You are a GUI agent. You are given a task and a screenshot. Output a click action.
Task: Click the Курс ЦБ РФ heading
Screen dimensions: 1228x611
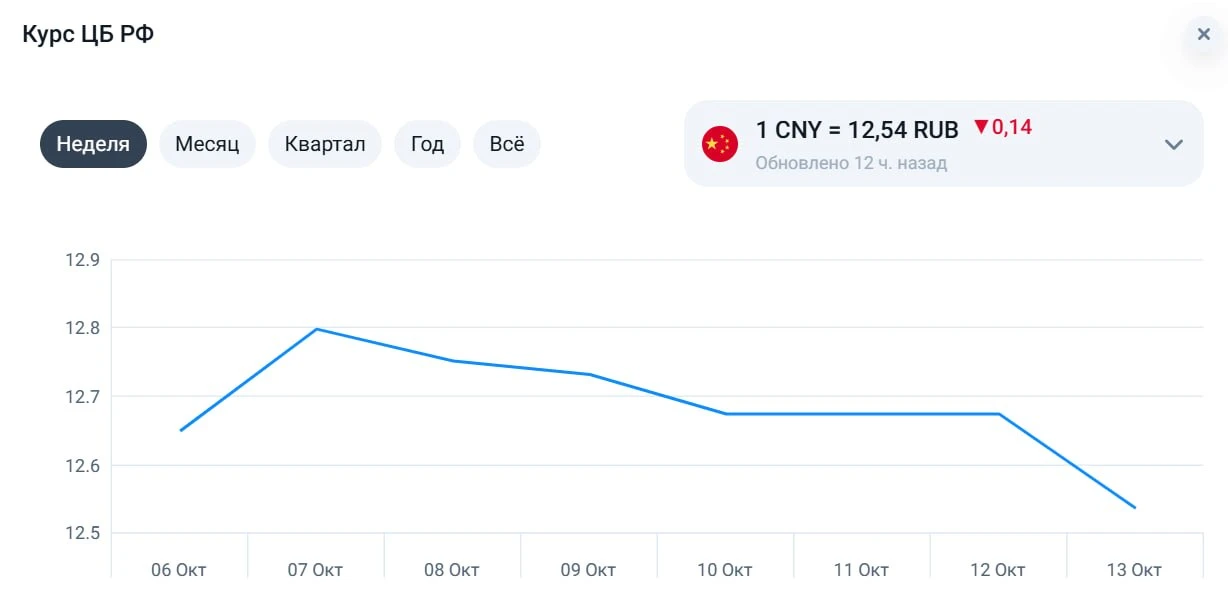88,34
